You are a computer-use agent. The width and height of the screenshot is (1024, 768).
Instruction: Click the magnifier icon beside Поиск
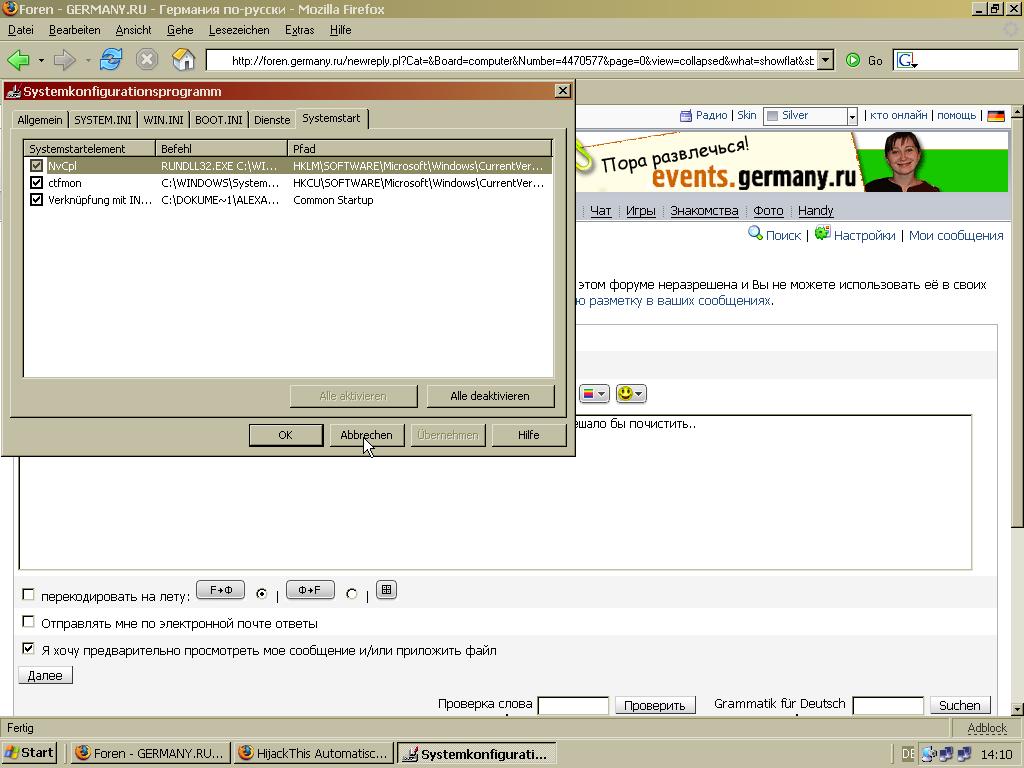755,233
